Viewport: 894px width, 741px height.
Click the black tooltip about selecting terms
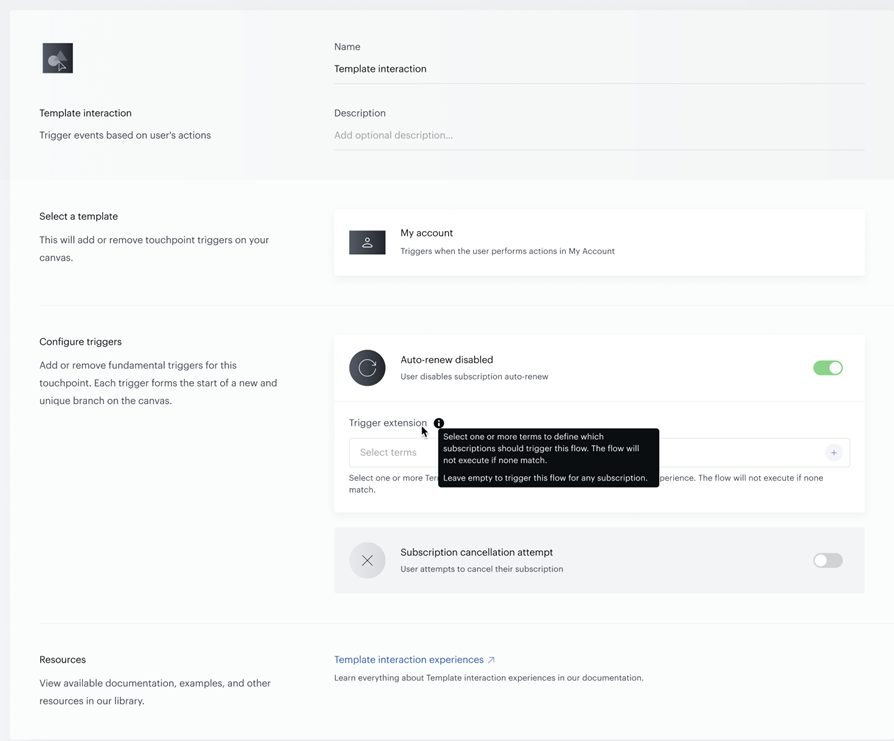click(548, 458)
